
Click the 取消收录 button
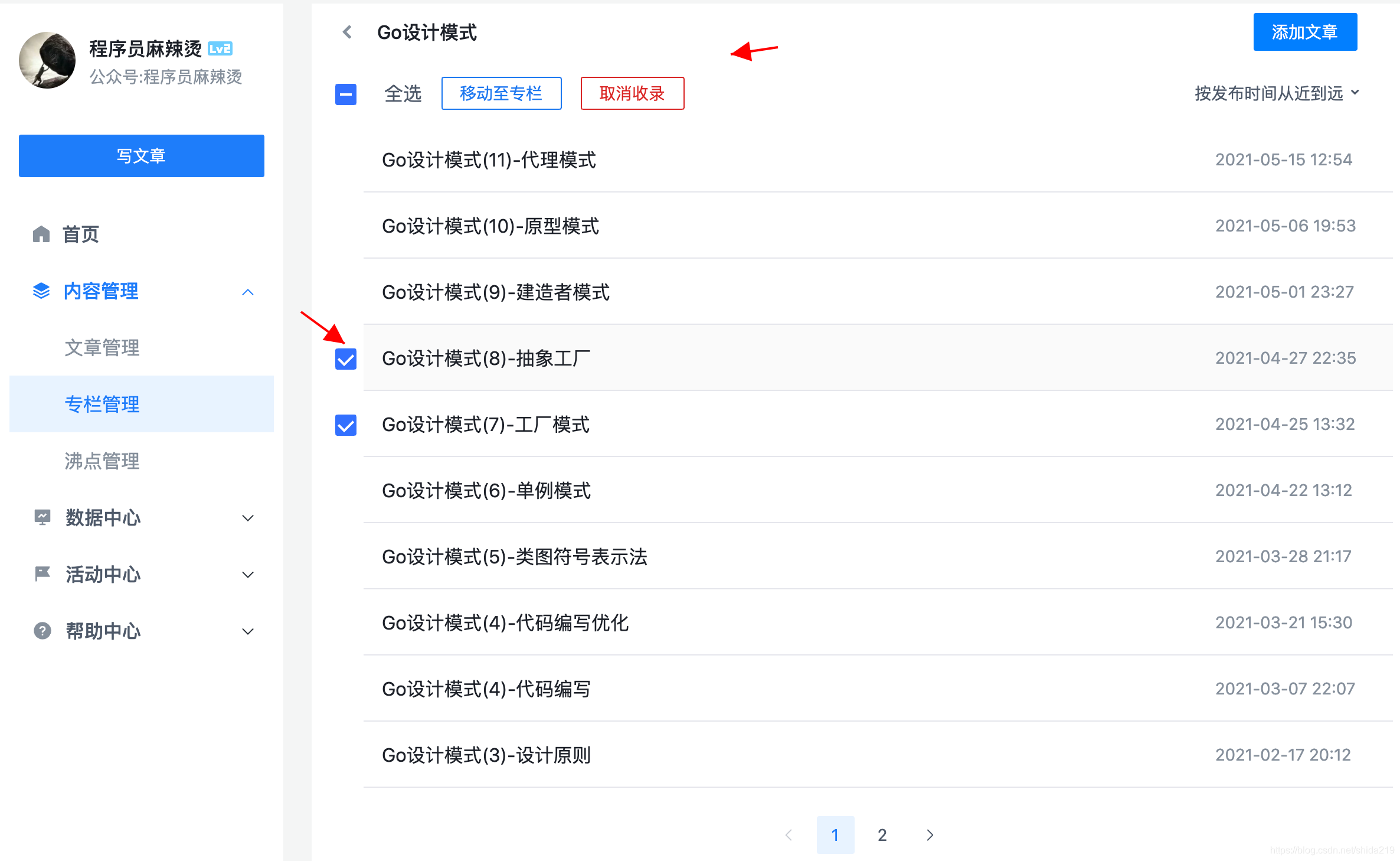click(632, 93)
